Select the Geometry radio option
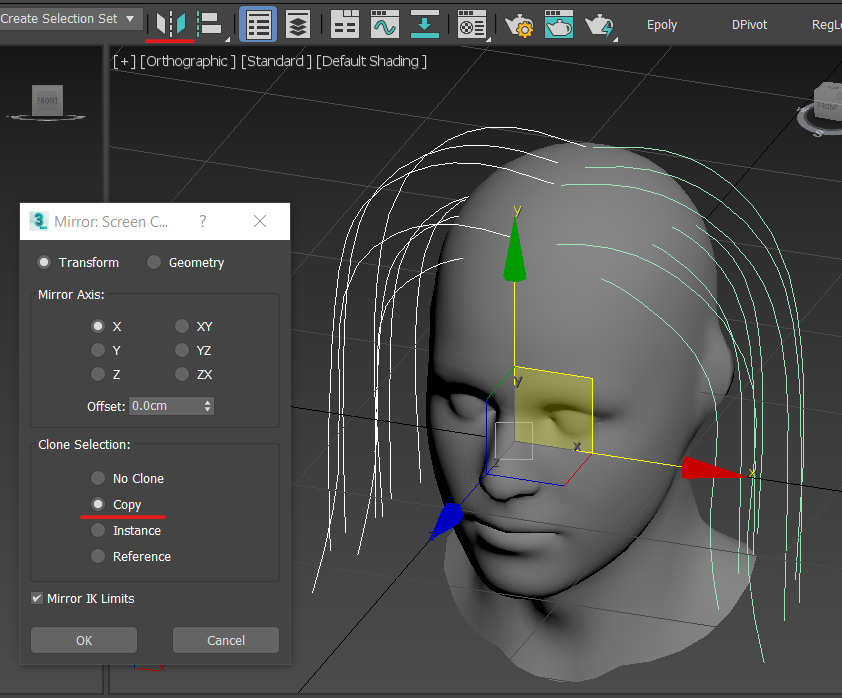Viewport: 842px width, 698px height. [154, 263]
